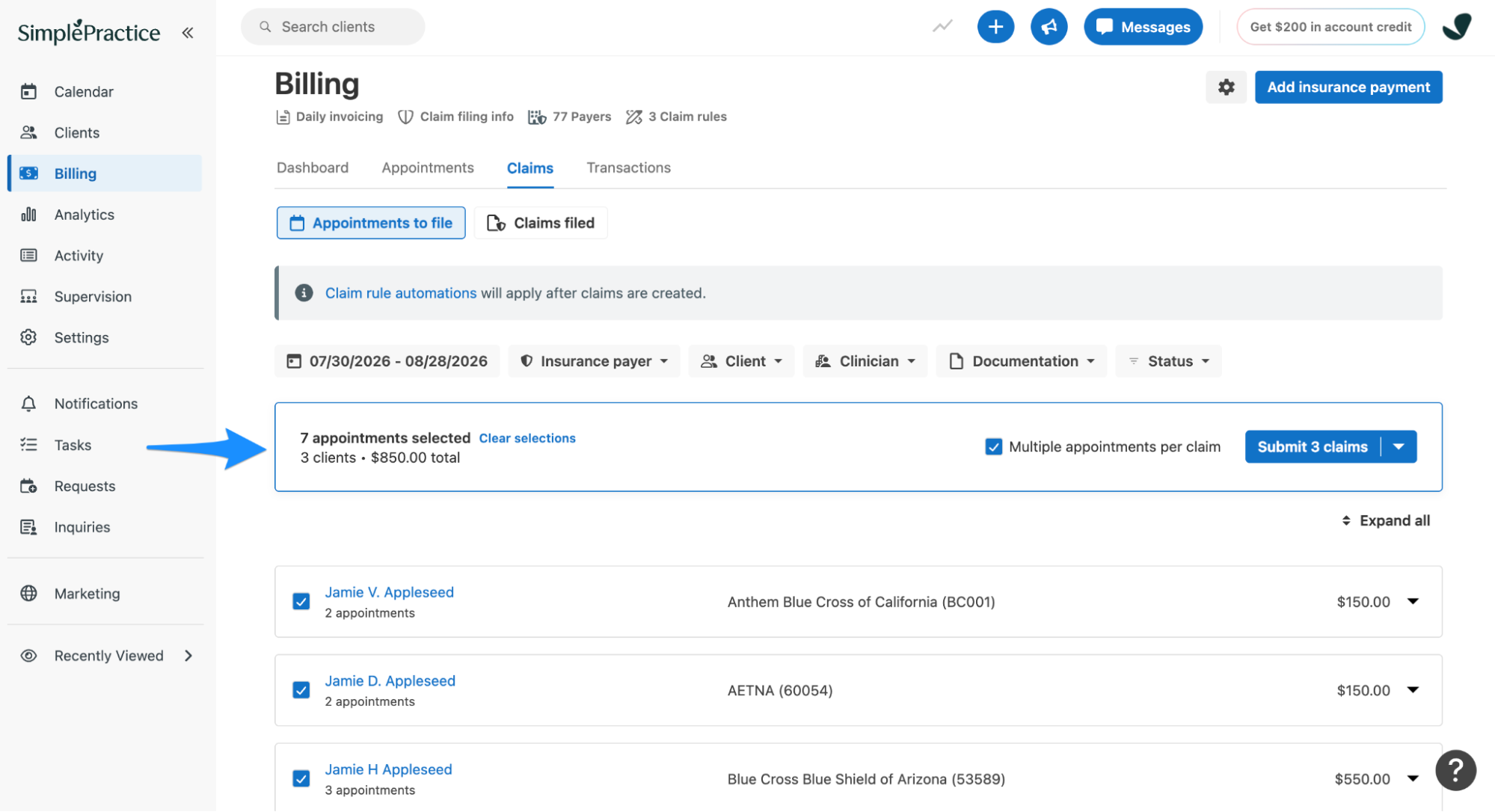Expand the Recently Viewed chevron
The image size is (1495, 812).
(188, 656)
